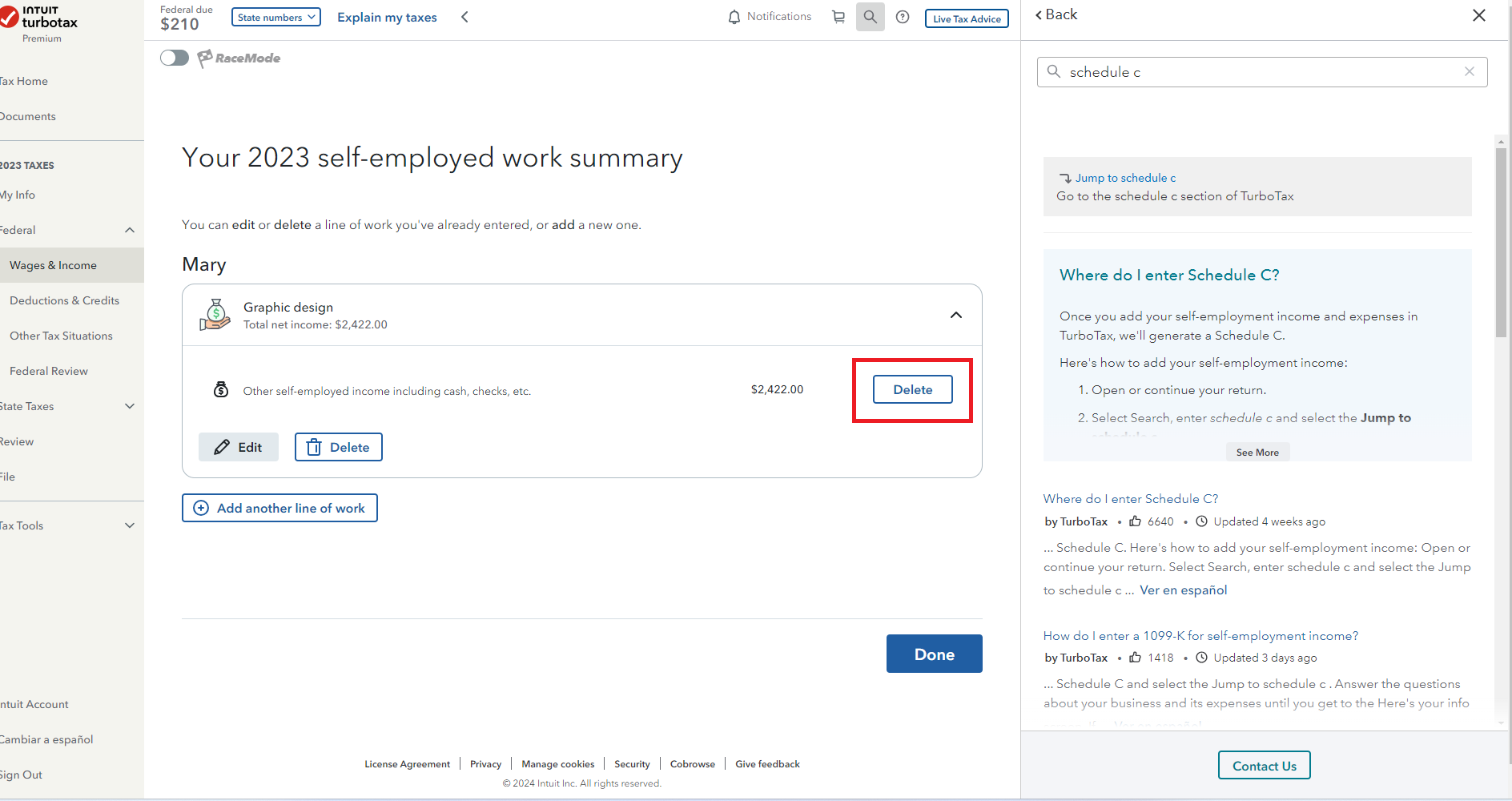This screenshot has height=801, width=1512.
Task: Select Other Tax Situations in sidebar
Action: [x=61, y=336]
